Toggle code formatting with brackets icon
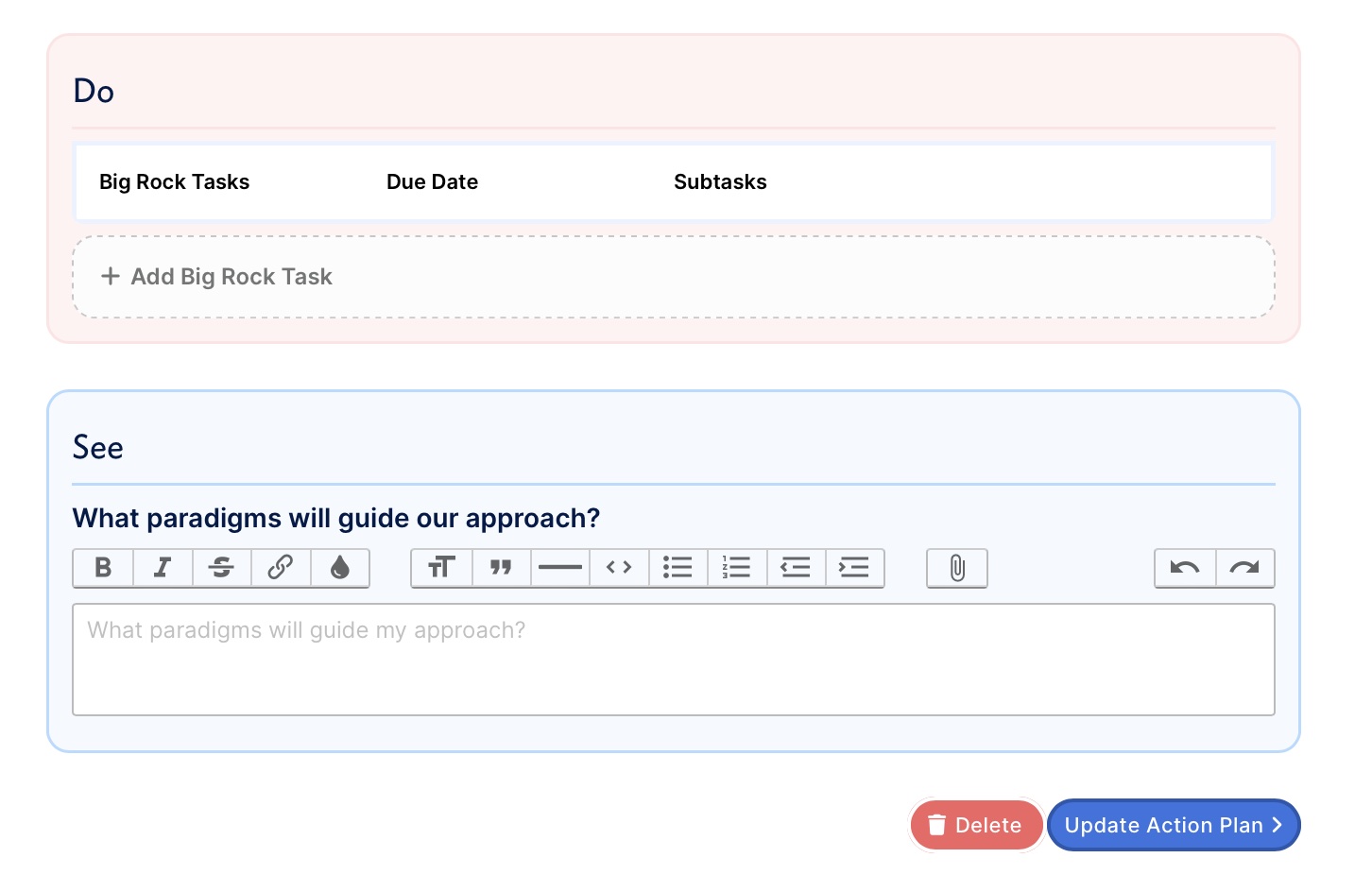The height and width of the screenshot is (875, 1372). click(619, 568)
